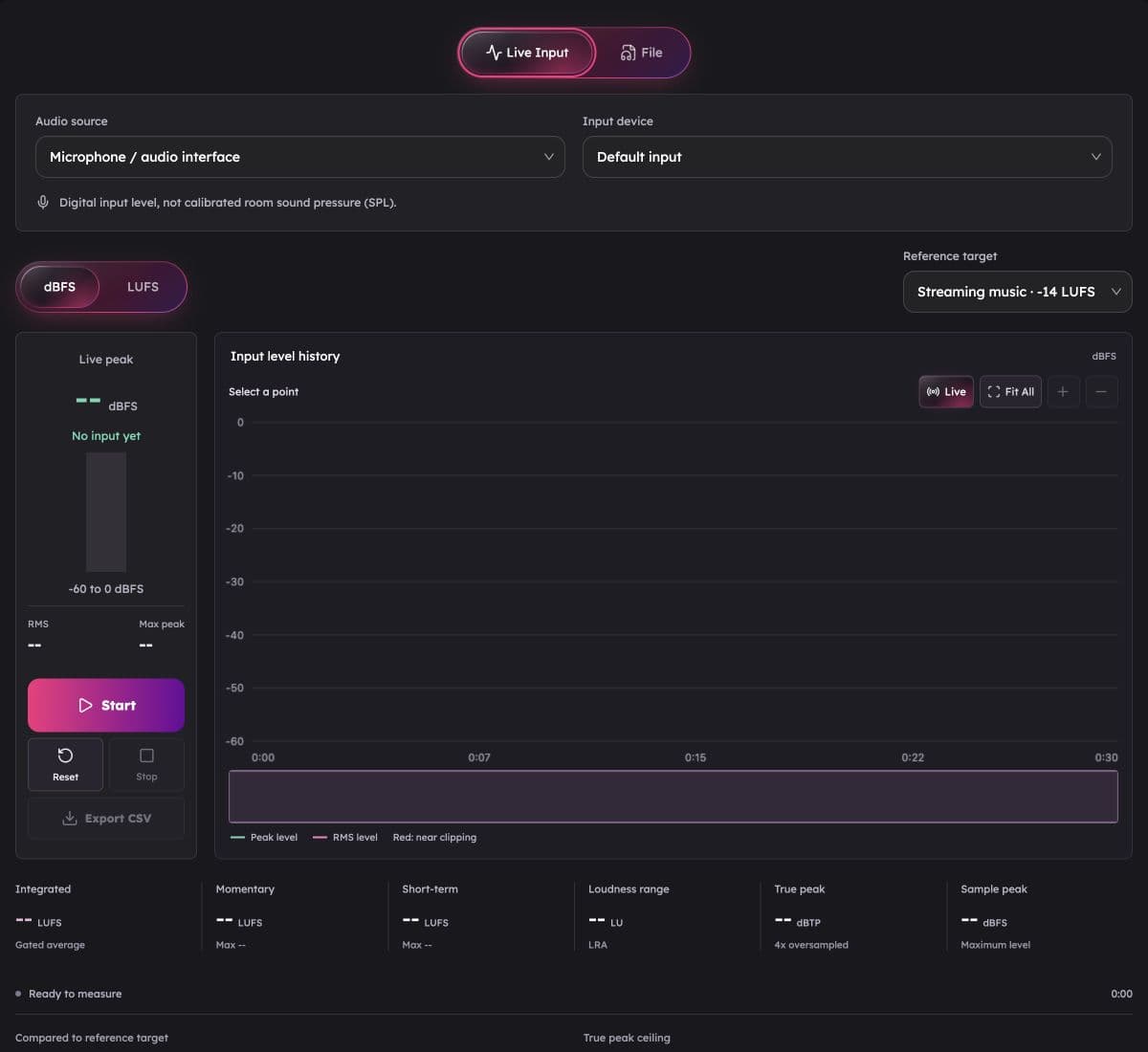Click the Reference target chevron arrow
This screenshot has width=1148, height=1052.
click(1115, 292)
